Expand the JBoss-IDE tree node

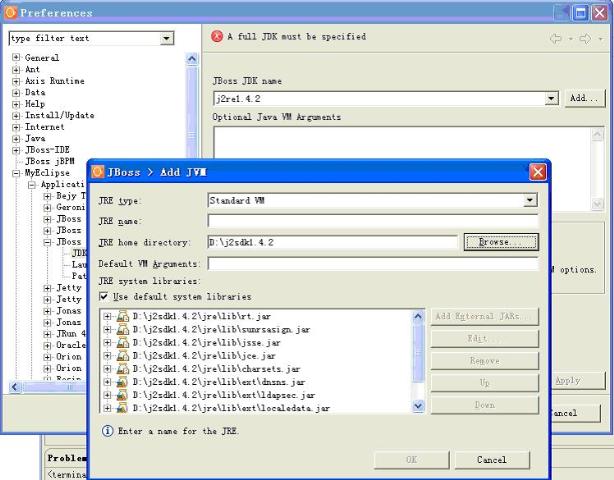coord(16,150)
